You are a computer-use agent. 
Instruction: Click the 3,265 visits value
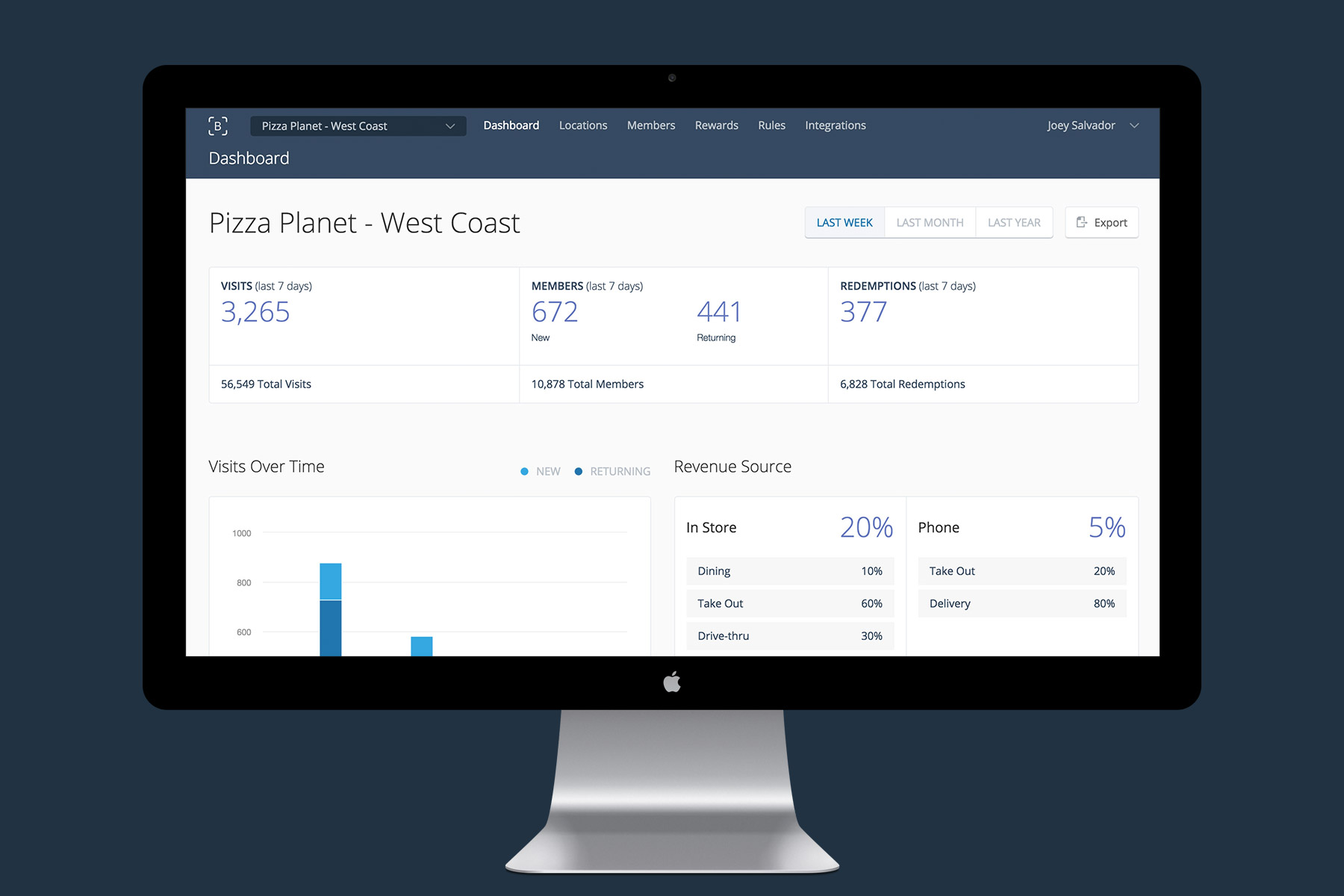pos(255,312)
